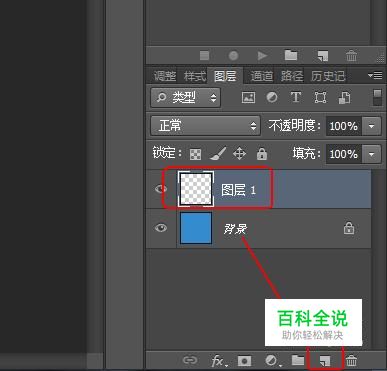Open the 路径 tab
The height and width of the screenshot is (371, 387).
coord(292,76)
